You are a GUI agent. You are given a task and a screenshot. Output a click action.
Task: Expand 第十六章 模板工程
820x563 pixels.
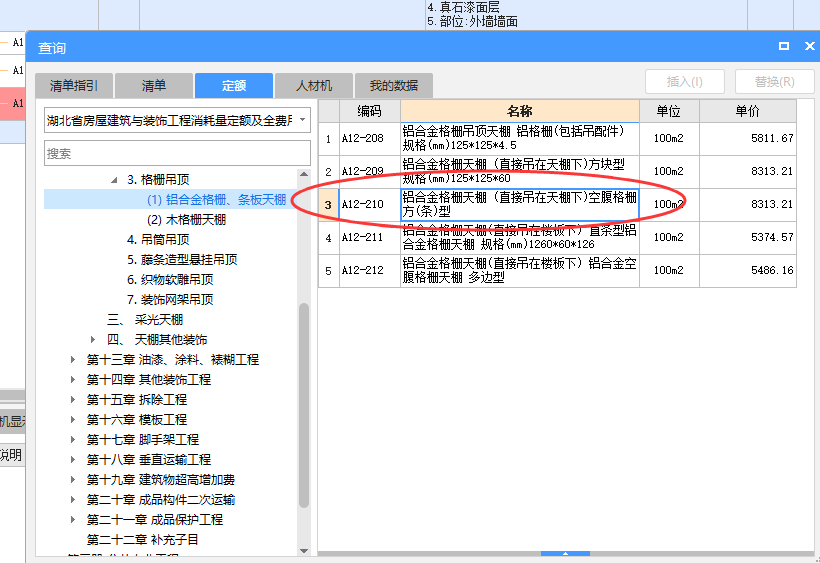tap(73, 420)
